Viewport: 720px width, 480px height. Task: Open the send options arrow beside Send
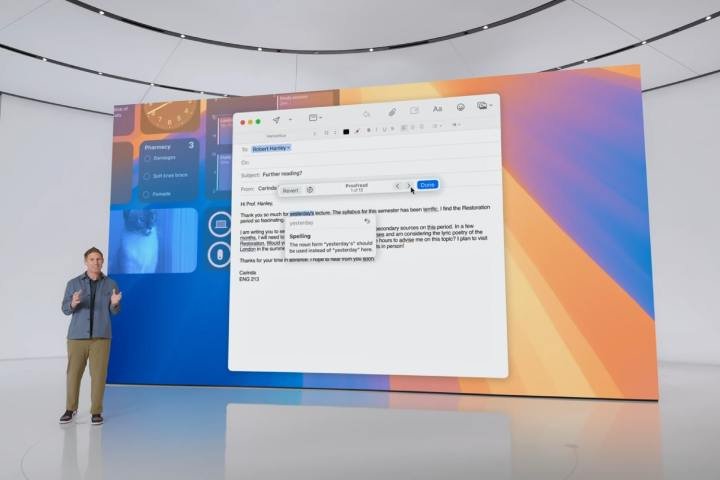click(x=290, y=119)
